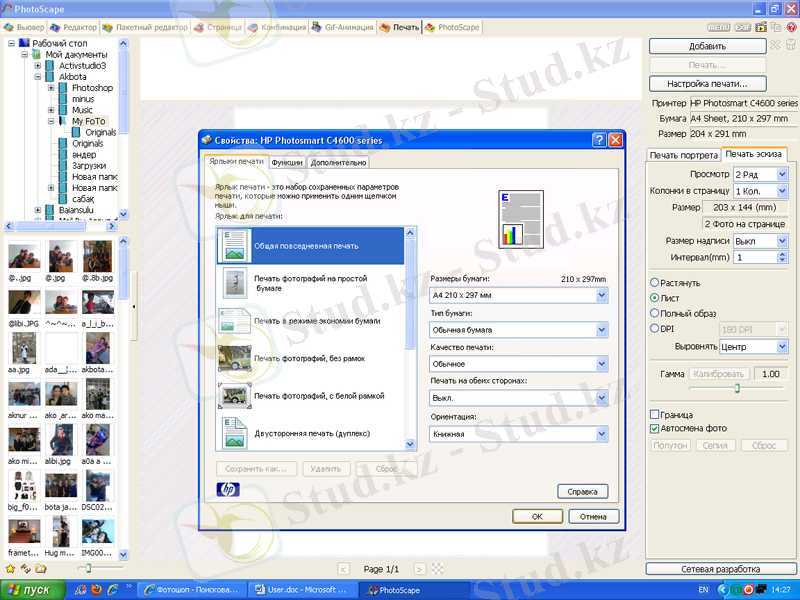
Task: Open the Редактор tab
Action: [x=73, y=27]
